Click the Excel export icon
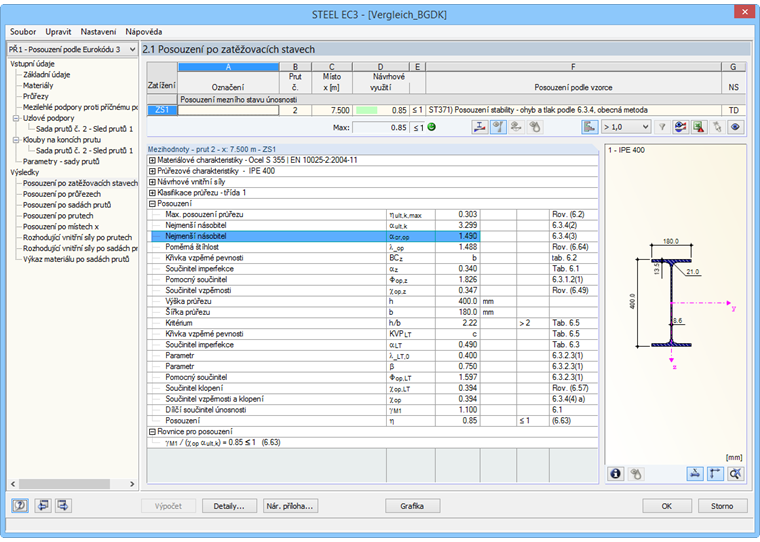Viewport: 760px width, 542px height. pyautogui.click(x=699, y=127)
